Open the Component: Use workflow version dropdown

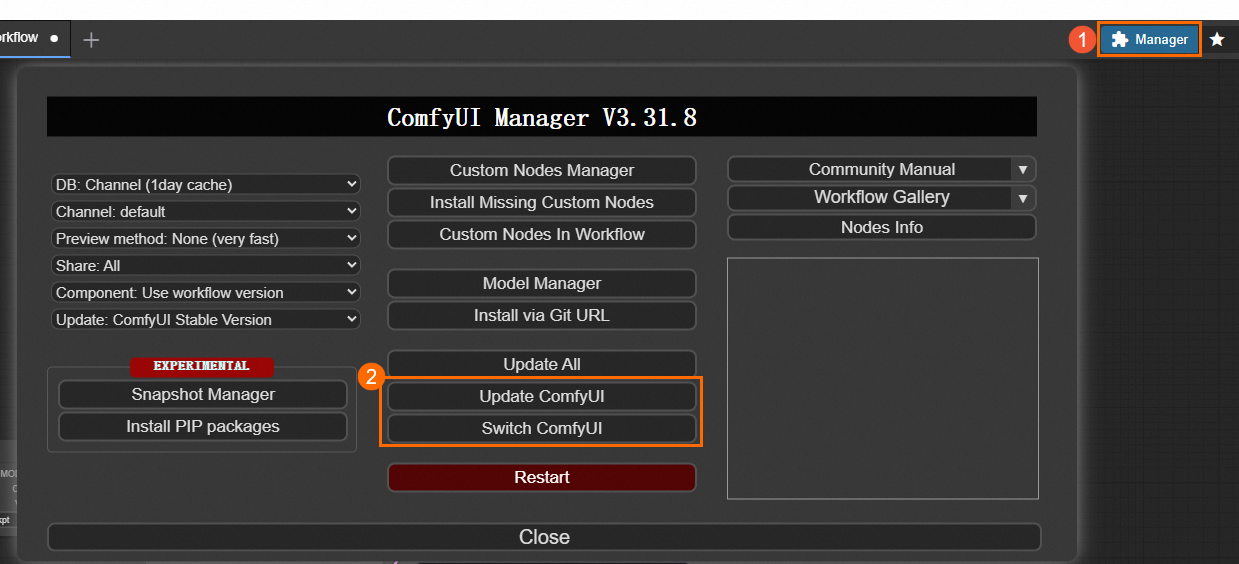click(x=205, y=292)
